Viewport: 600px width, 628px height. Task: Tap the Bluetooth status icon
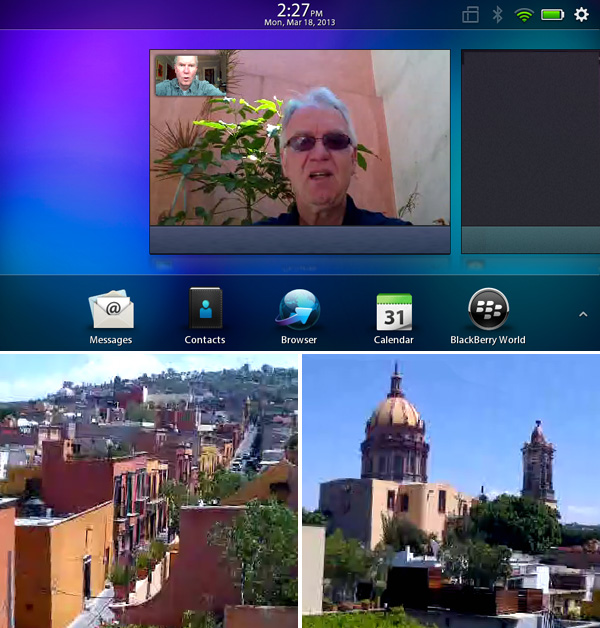(x=497, y=15)
